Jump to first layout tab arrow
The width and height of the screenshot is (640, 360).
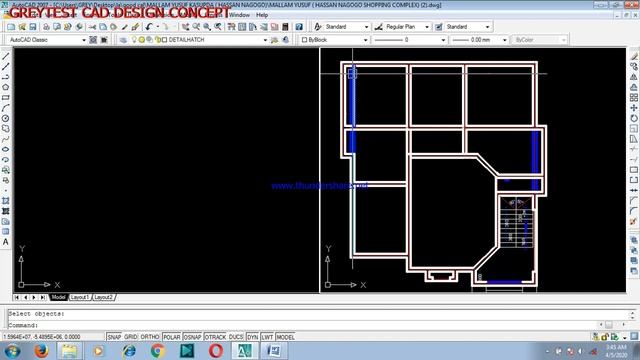click(x=17, y=298)
